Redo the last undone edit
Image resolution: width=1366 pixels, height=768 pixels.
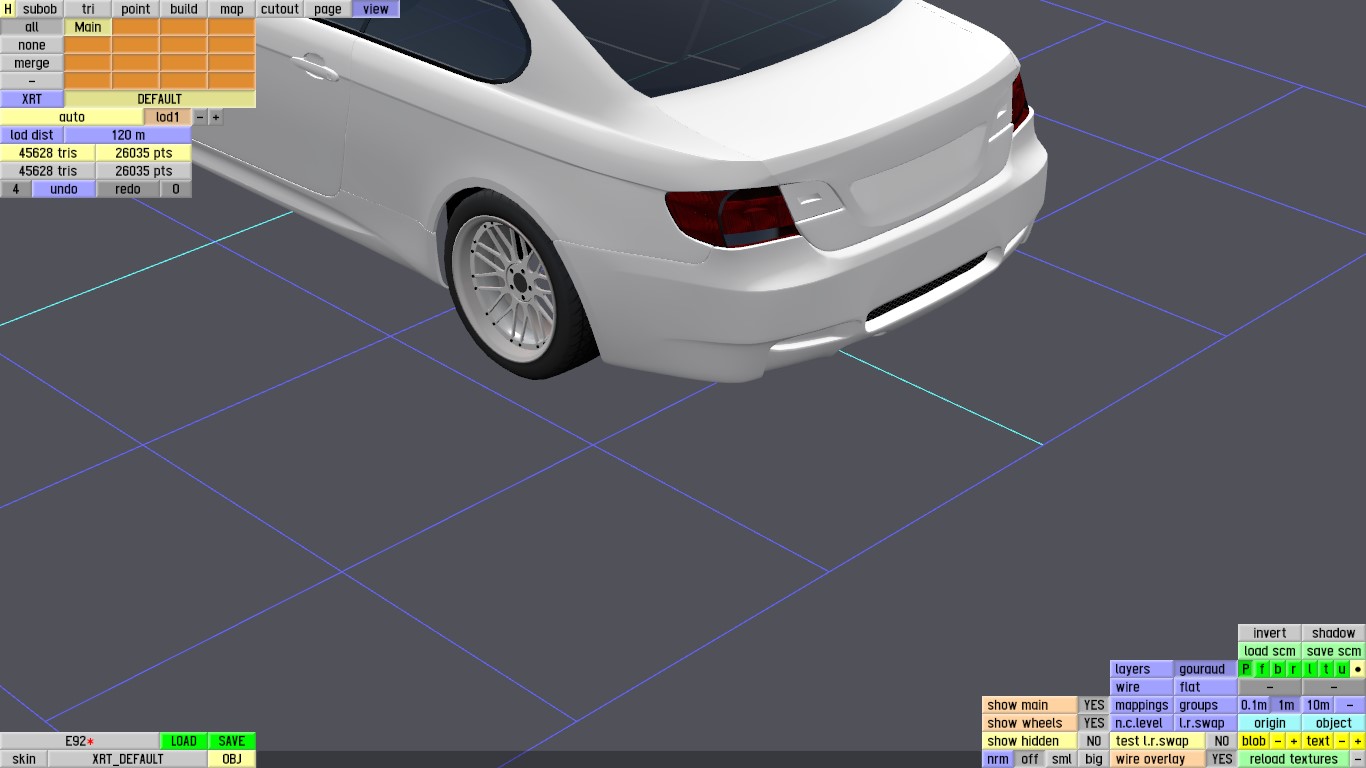pyautogui.click(x=128, y=189)
